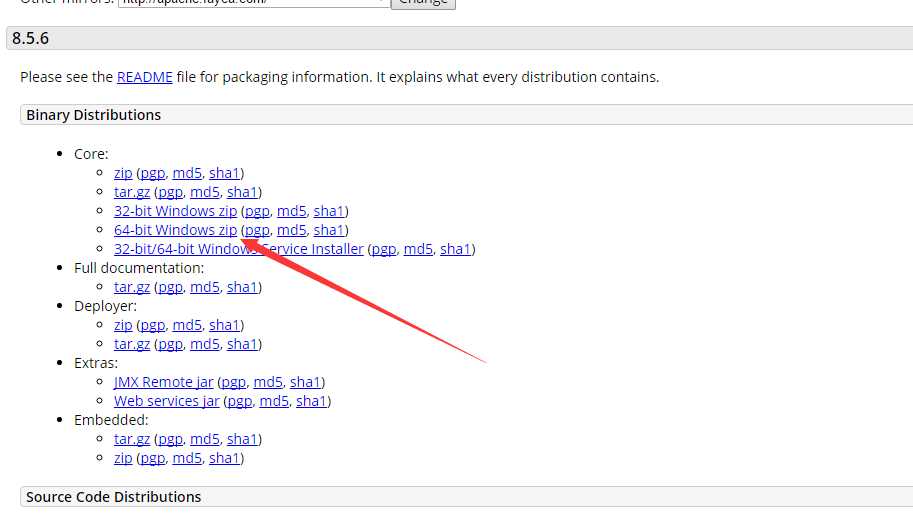913x527 pixels.
Task: Open md5 for Embedded tar.gz
Action: (205, 439)
